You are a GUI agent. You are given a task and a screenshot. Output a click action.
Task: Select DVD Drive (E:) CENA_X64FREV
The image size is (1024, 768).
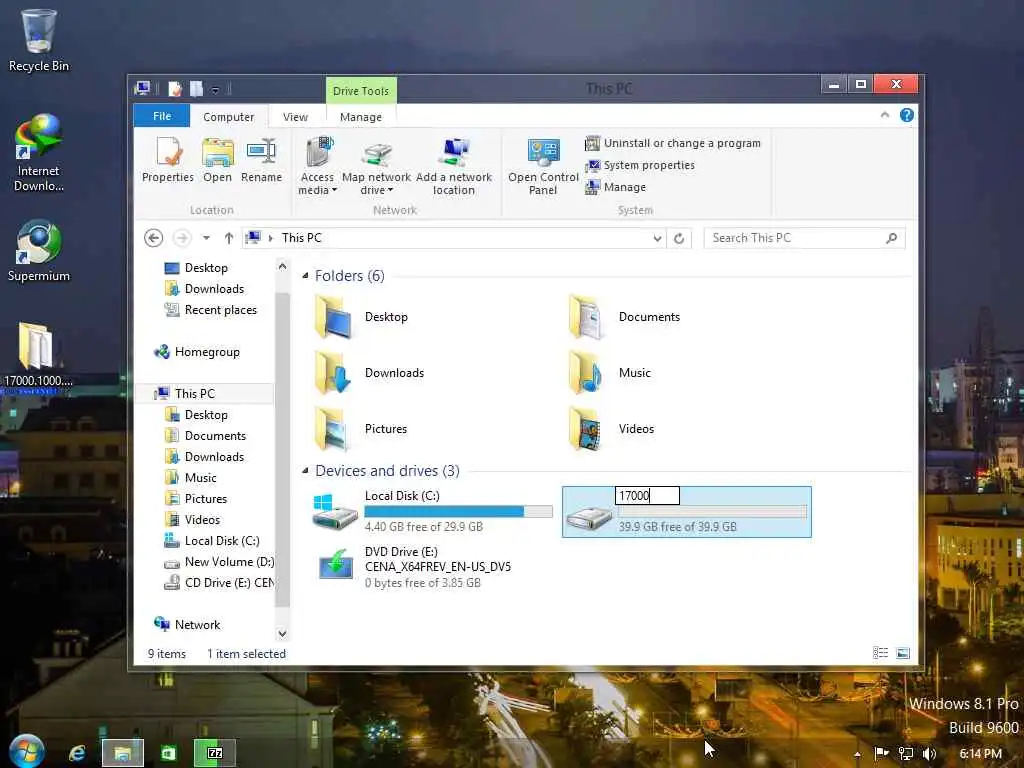point(413,568)
